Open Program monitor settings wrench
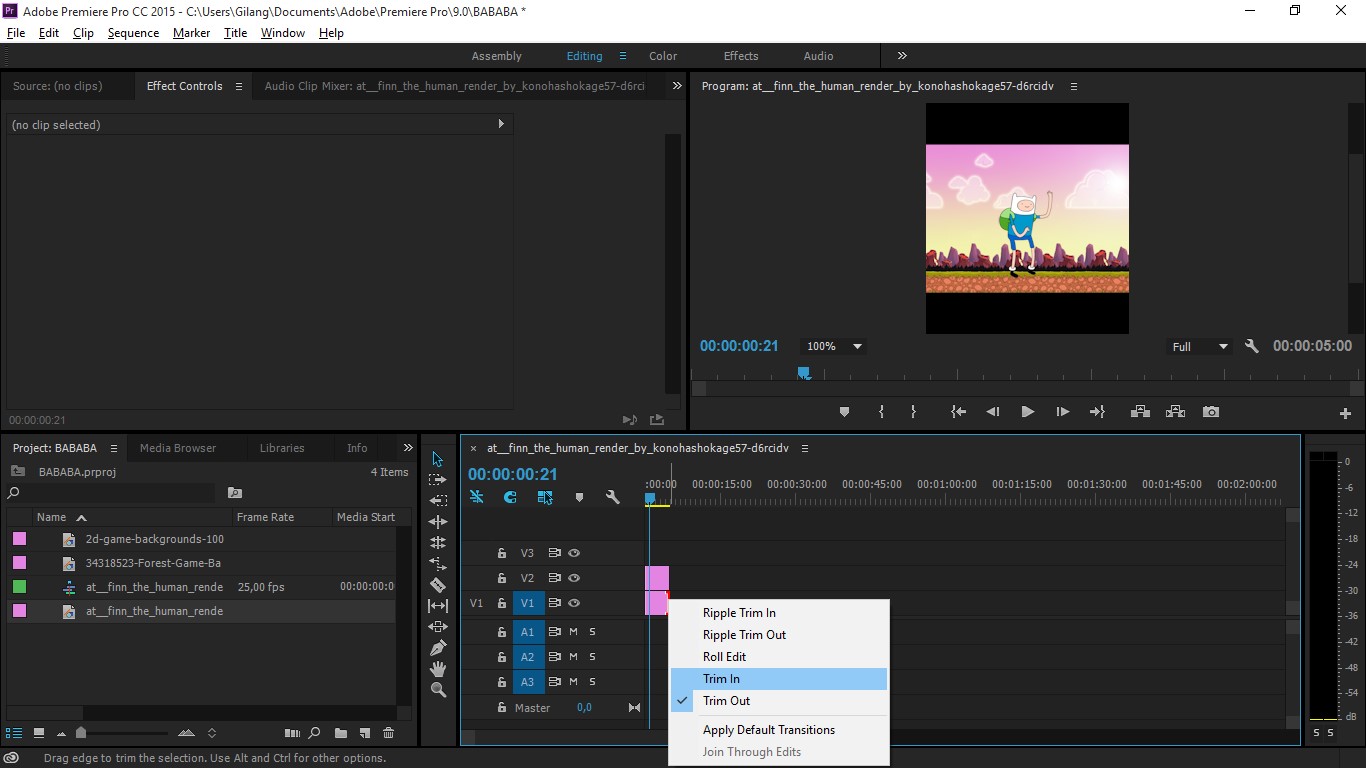The image size is (1366, 768). pyautogui.click(x=1251, y=346)
